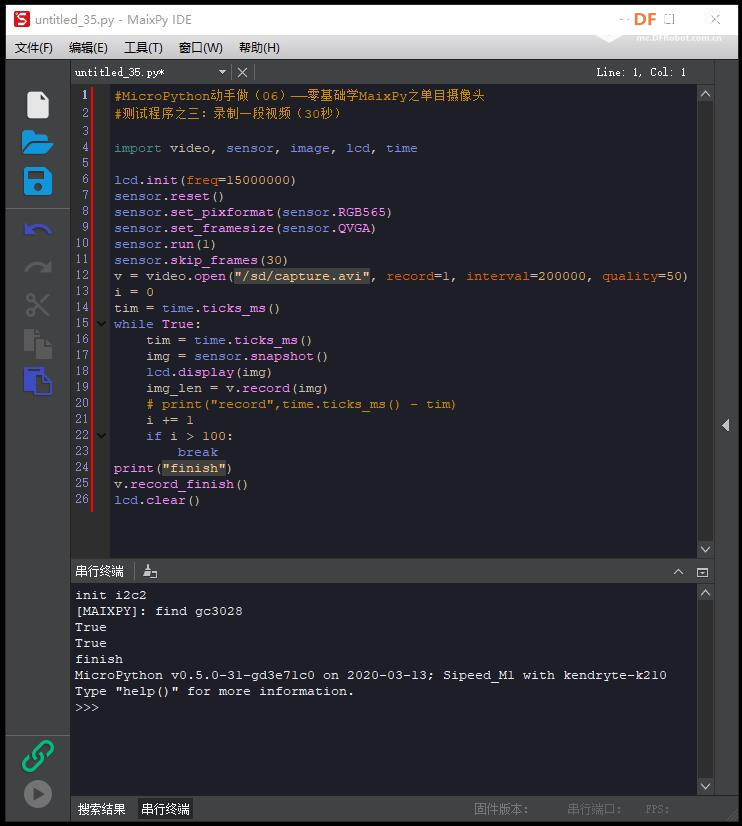Close the untitled_35.py document
The image size is (742, 826).
[242, 72]
